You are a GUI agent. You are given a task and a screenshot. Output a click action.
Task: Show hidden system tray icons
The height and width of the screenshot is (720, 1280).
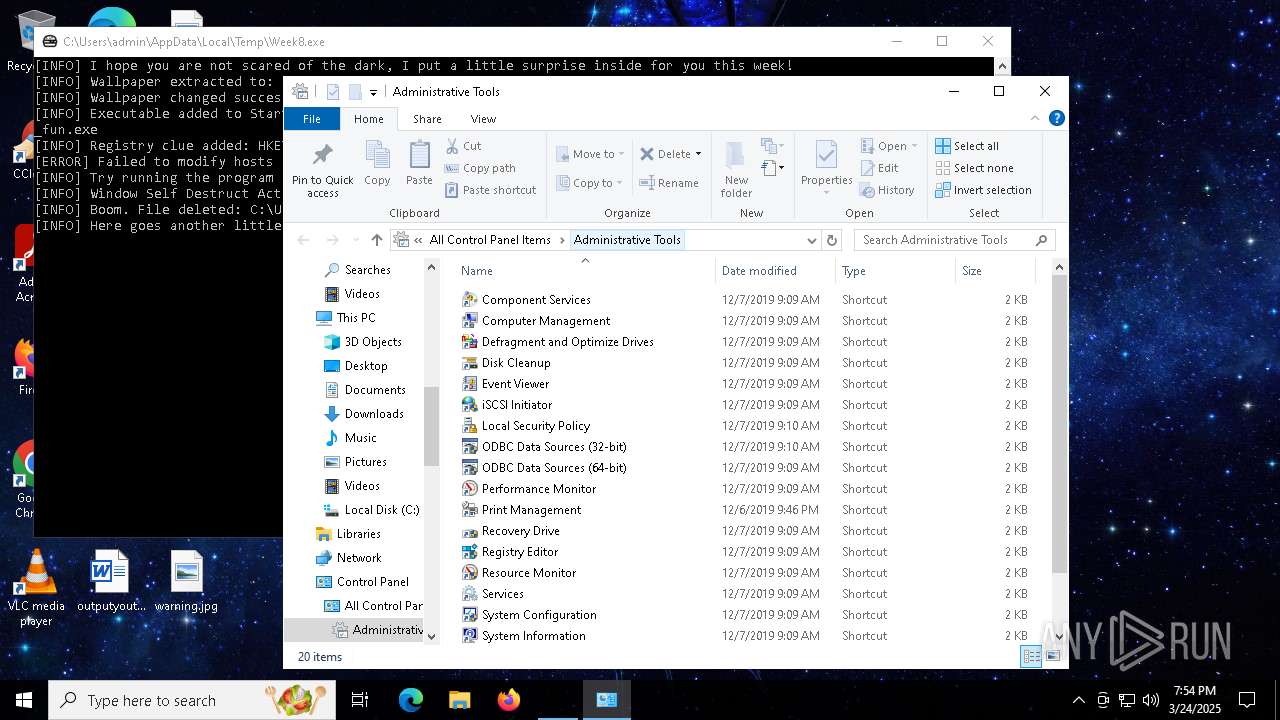[x=1078, y=700]
